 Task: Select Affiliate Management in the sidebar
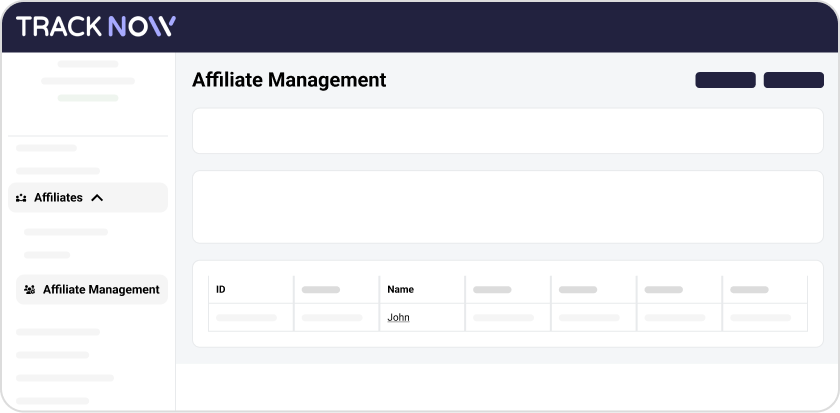coord(92,290)
